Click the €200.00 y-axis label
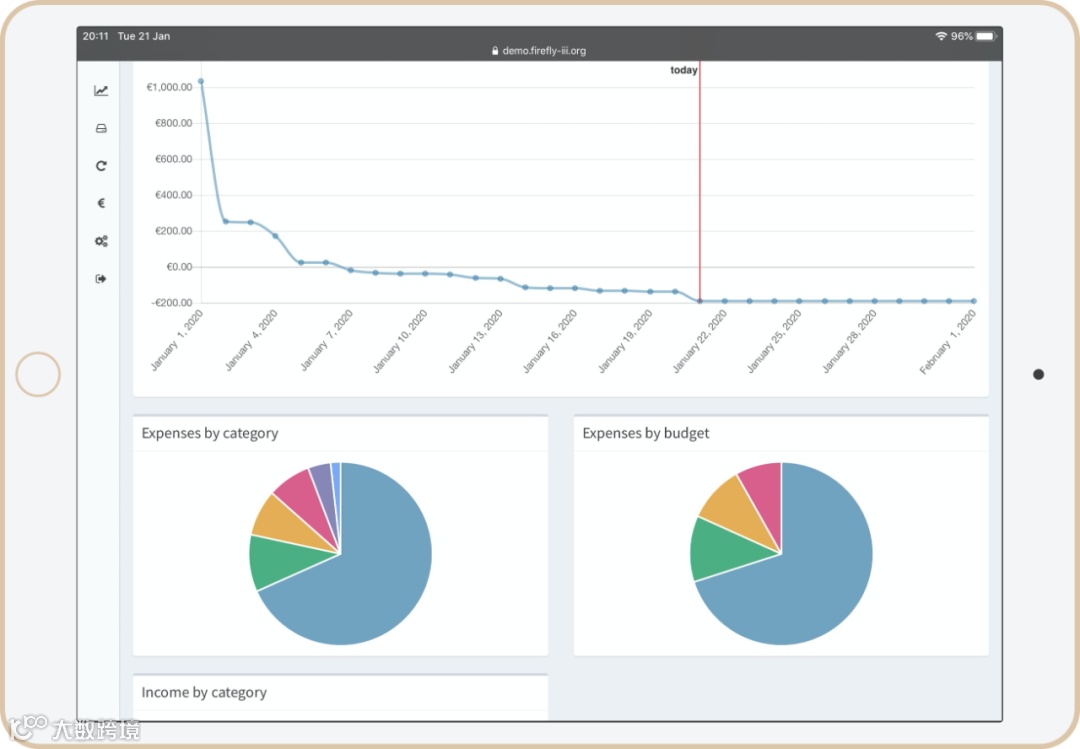 pos(174,231)
